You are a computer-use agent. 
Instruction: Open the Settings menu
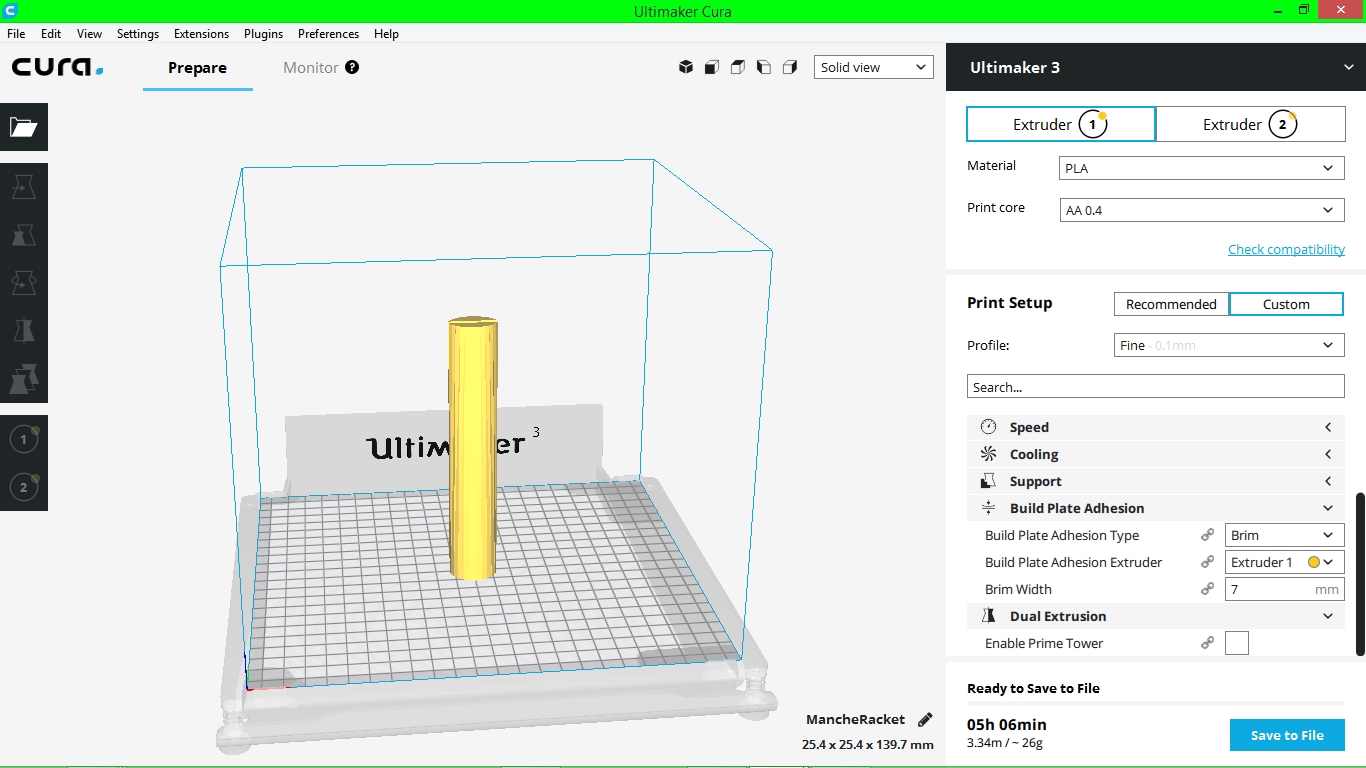(138, 33)
